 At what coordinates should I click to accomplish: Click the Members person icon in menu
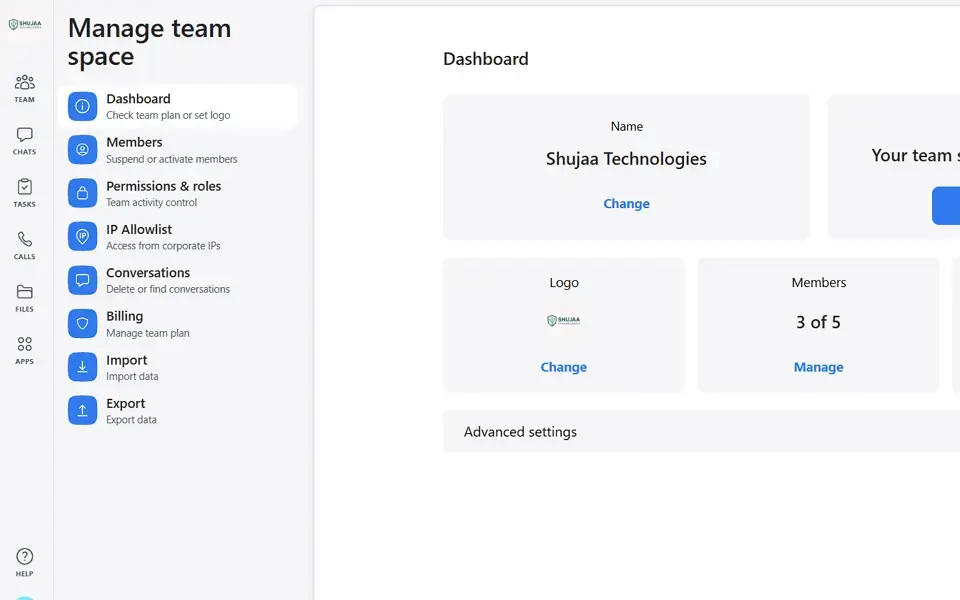point(83,150)
